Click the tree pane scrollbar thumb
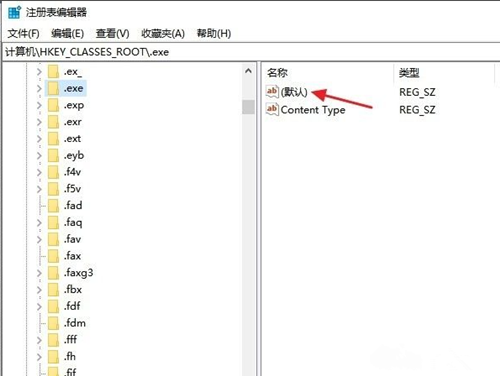The image size is (500, 376). tap(248, 107)
